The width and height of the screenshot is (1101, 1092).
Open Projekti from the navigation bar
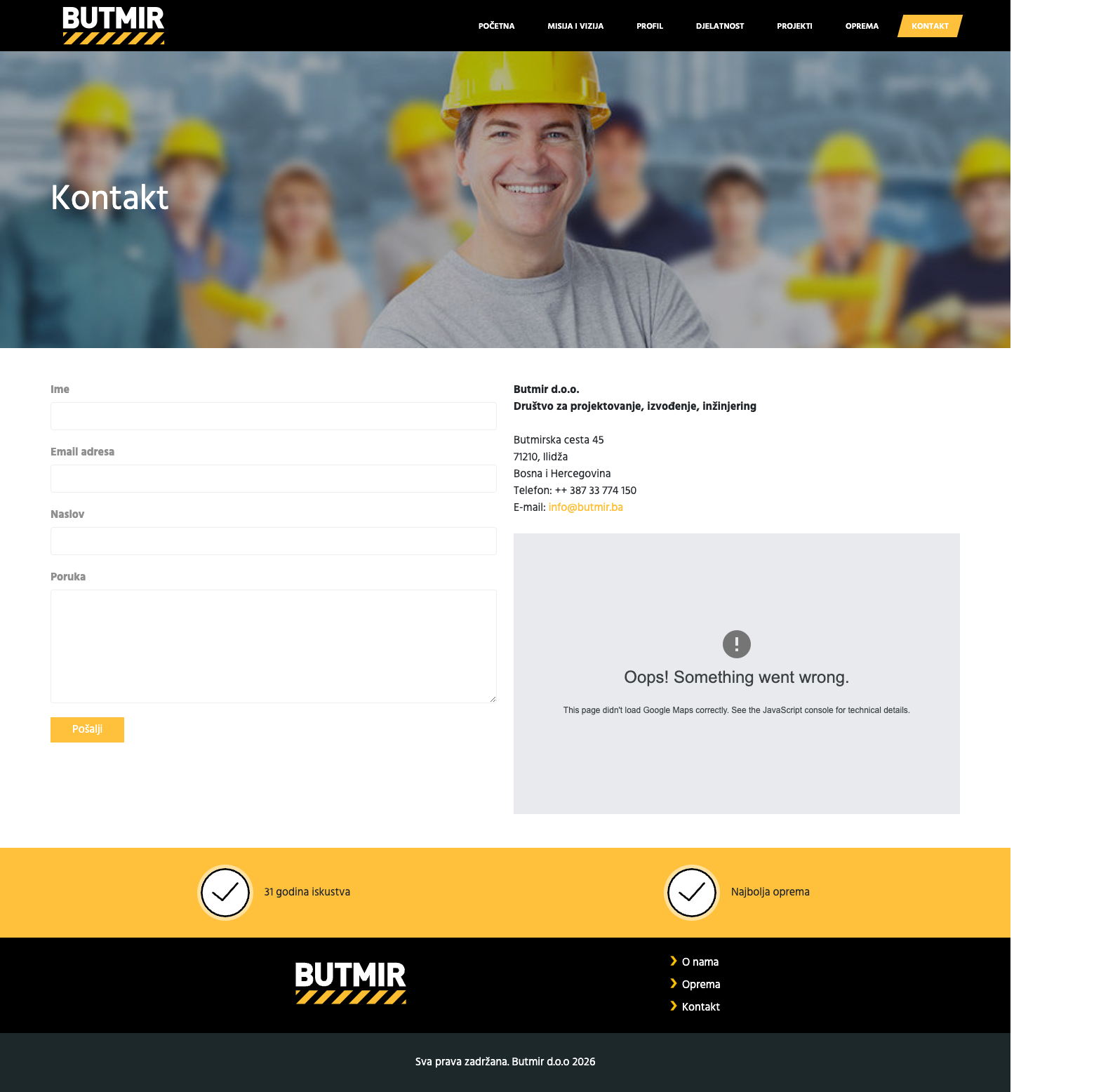794,26
